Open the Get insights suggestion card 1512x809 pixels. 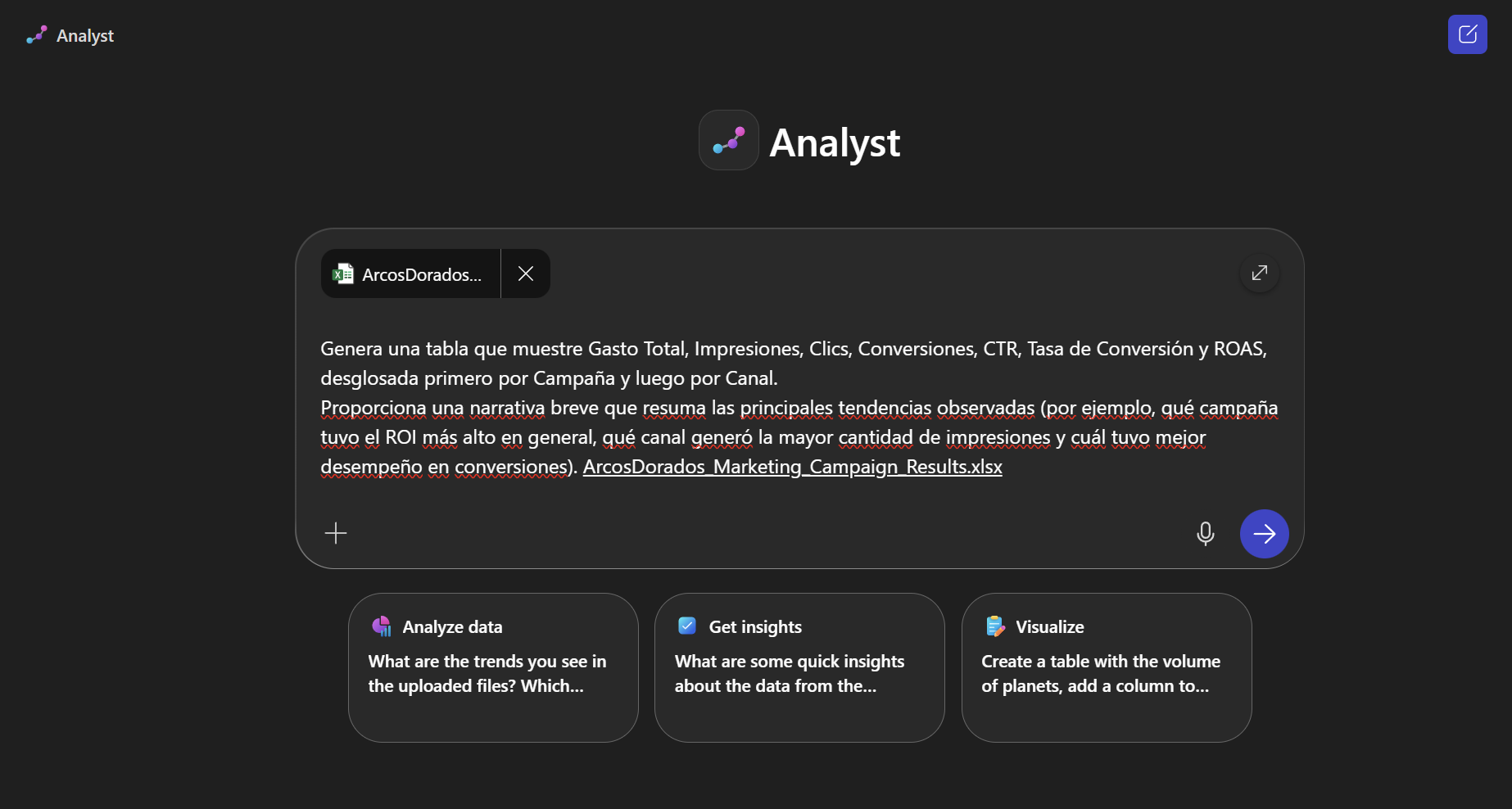tap(799, 668)
